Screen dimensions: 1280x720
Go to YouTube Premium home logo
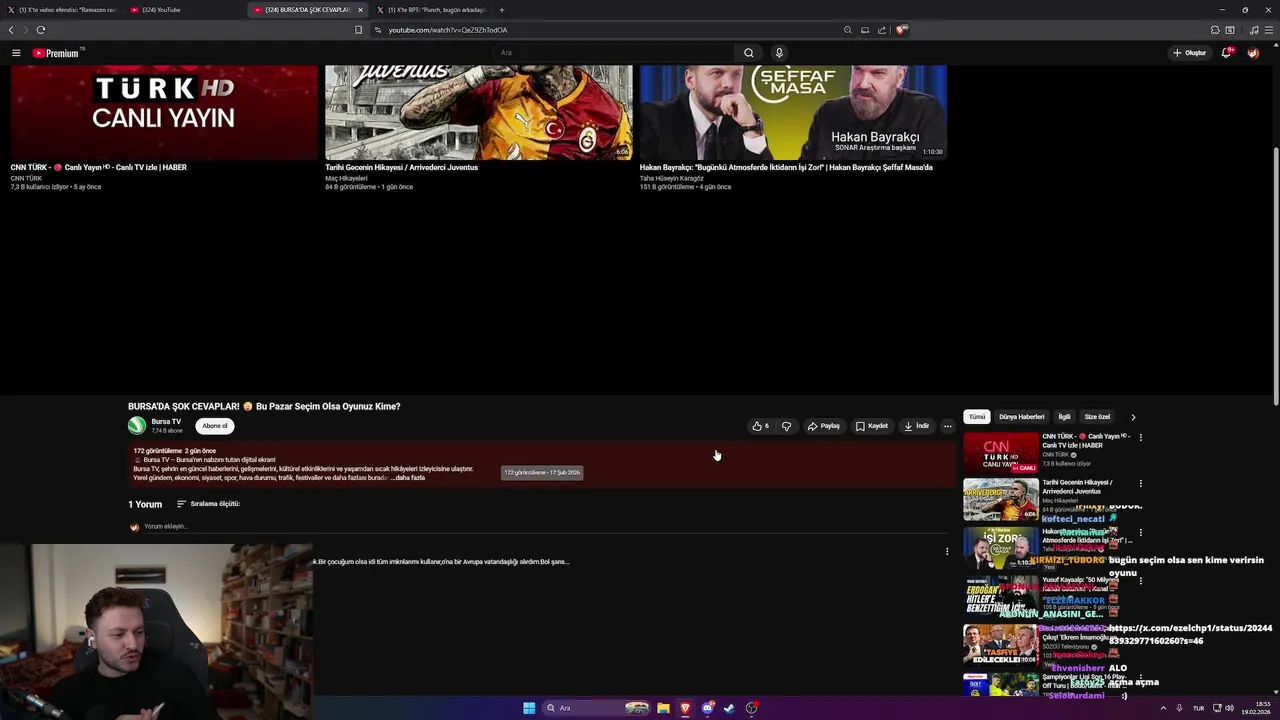tap(57, 53)
